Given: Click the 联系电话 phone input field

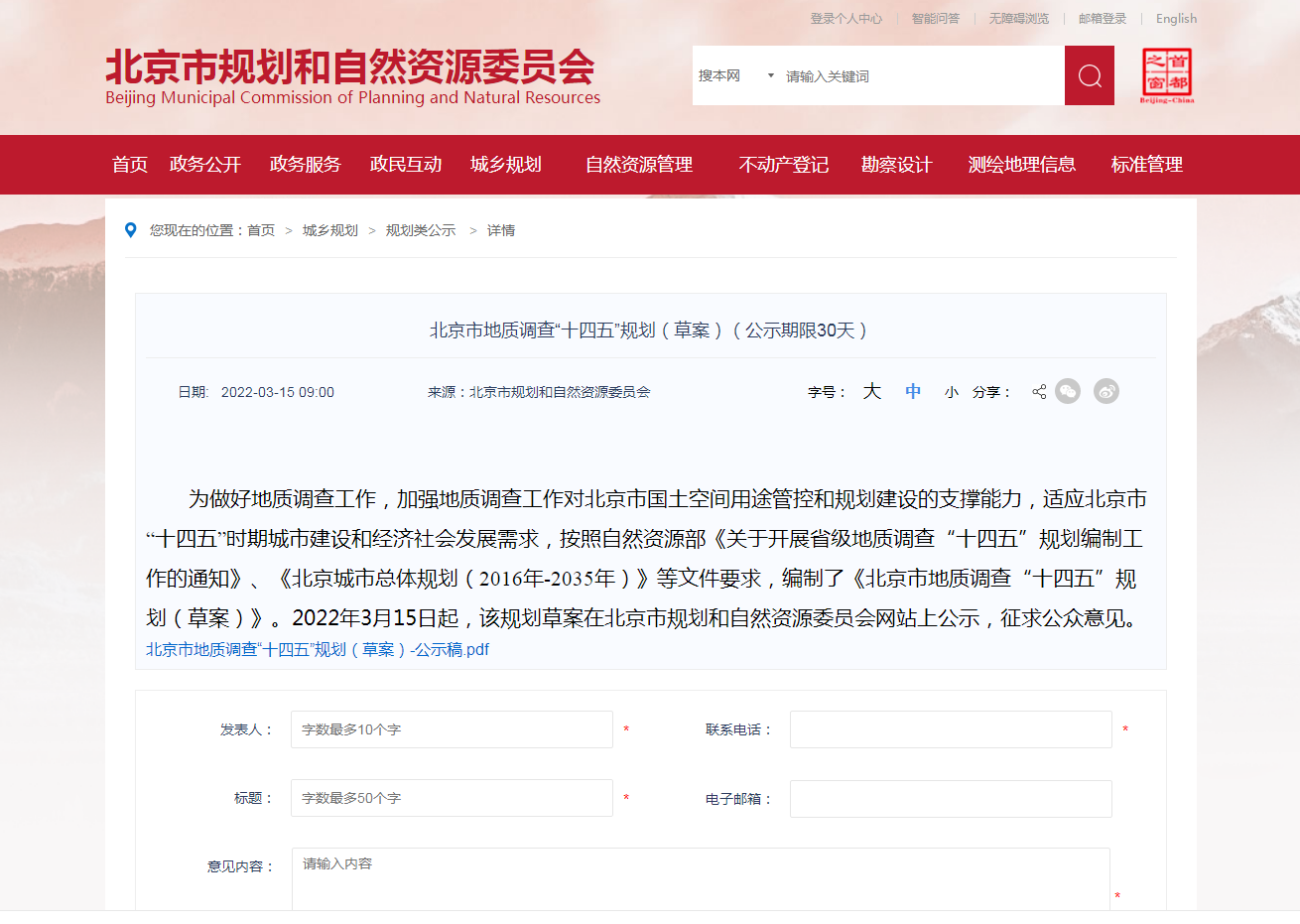Looking at the screenshot, I should (x=950, y=729).
